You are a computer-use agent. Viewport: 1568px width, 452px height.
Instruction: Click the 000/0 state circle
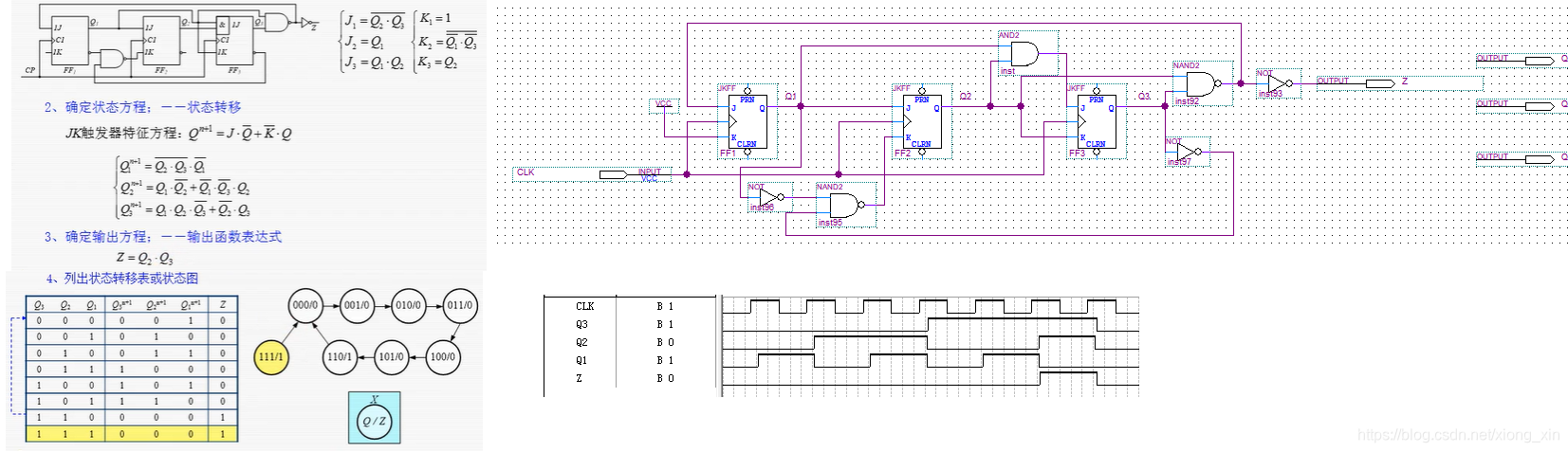[305, 305]
